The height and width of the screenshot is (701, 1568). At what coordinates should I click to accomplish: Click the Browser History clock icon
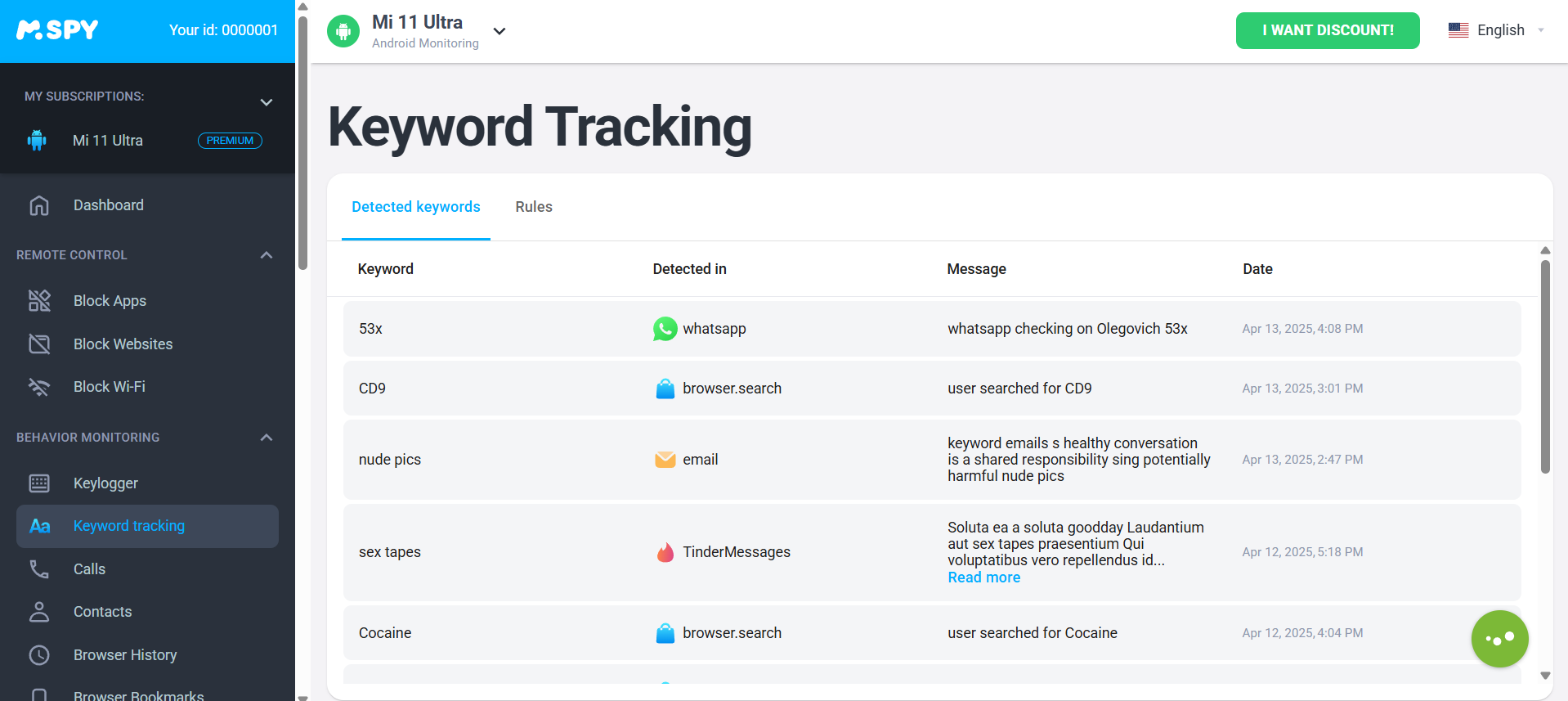[x=39, y=655]
